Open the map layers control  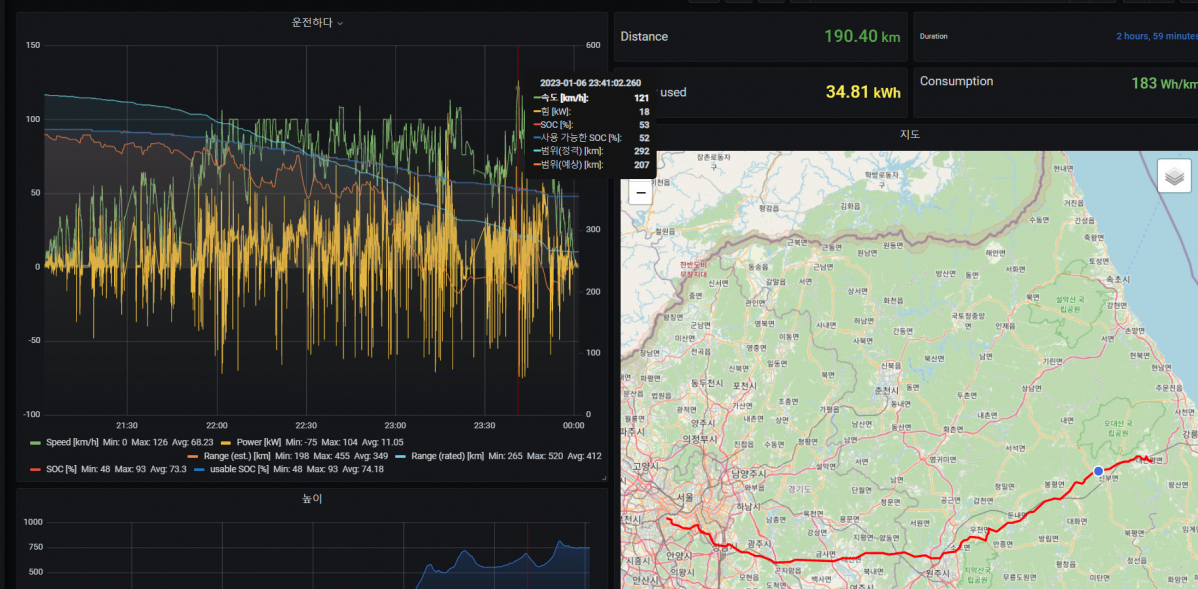pos(1174,176)
